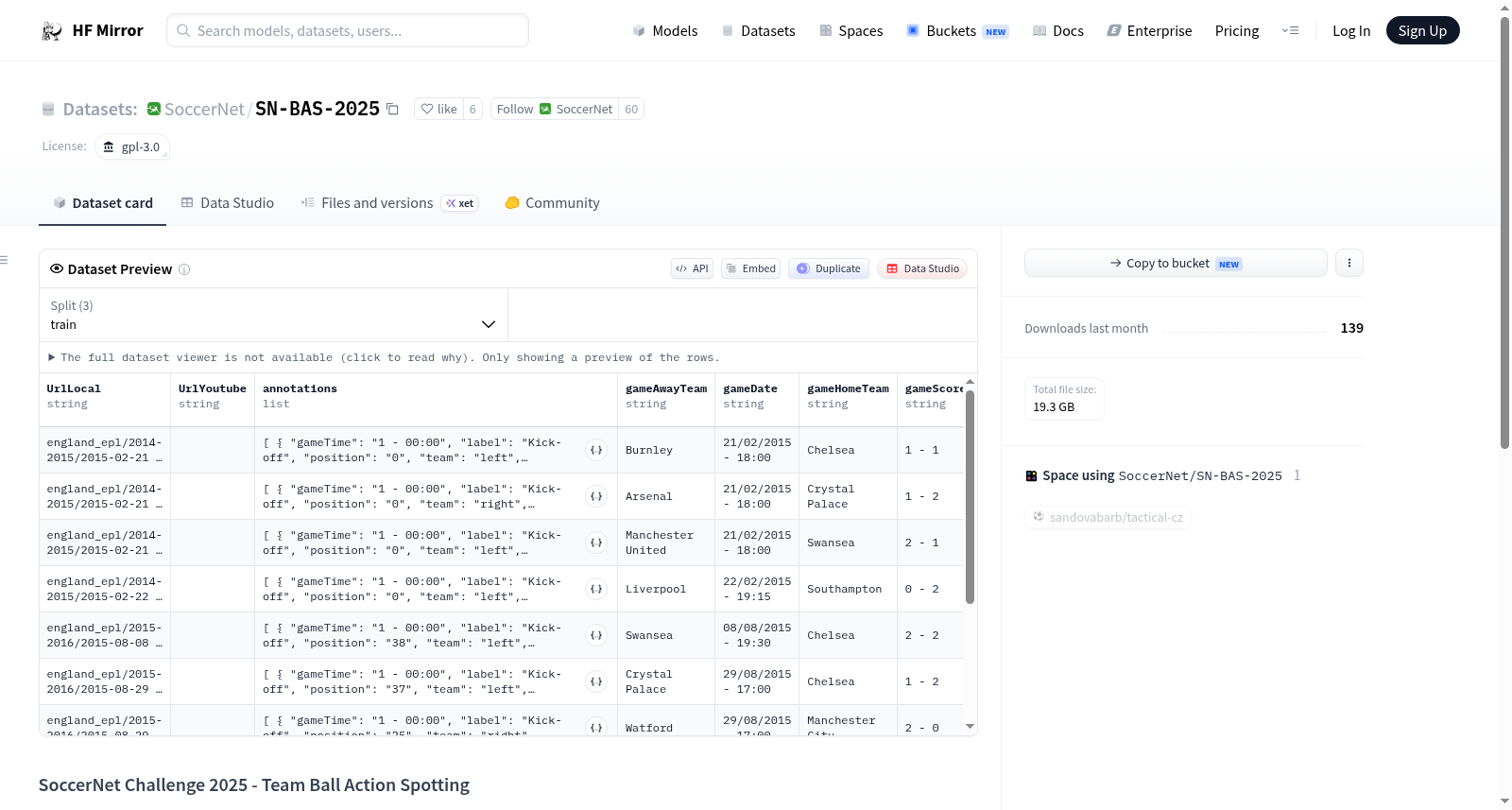
Task: Switch to the Dataset card tab
Action: click(x=103, y=203)
